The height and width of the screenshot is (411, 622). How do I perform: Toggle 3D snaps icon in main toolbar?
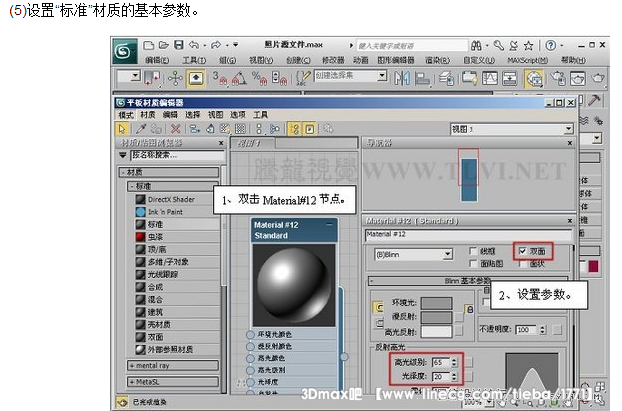pos(219,78)
